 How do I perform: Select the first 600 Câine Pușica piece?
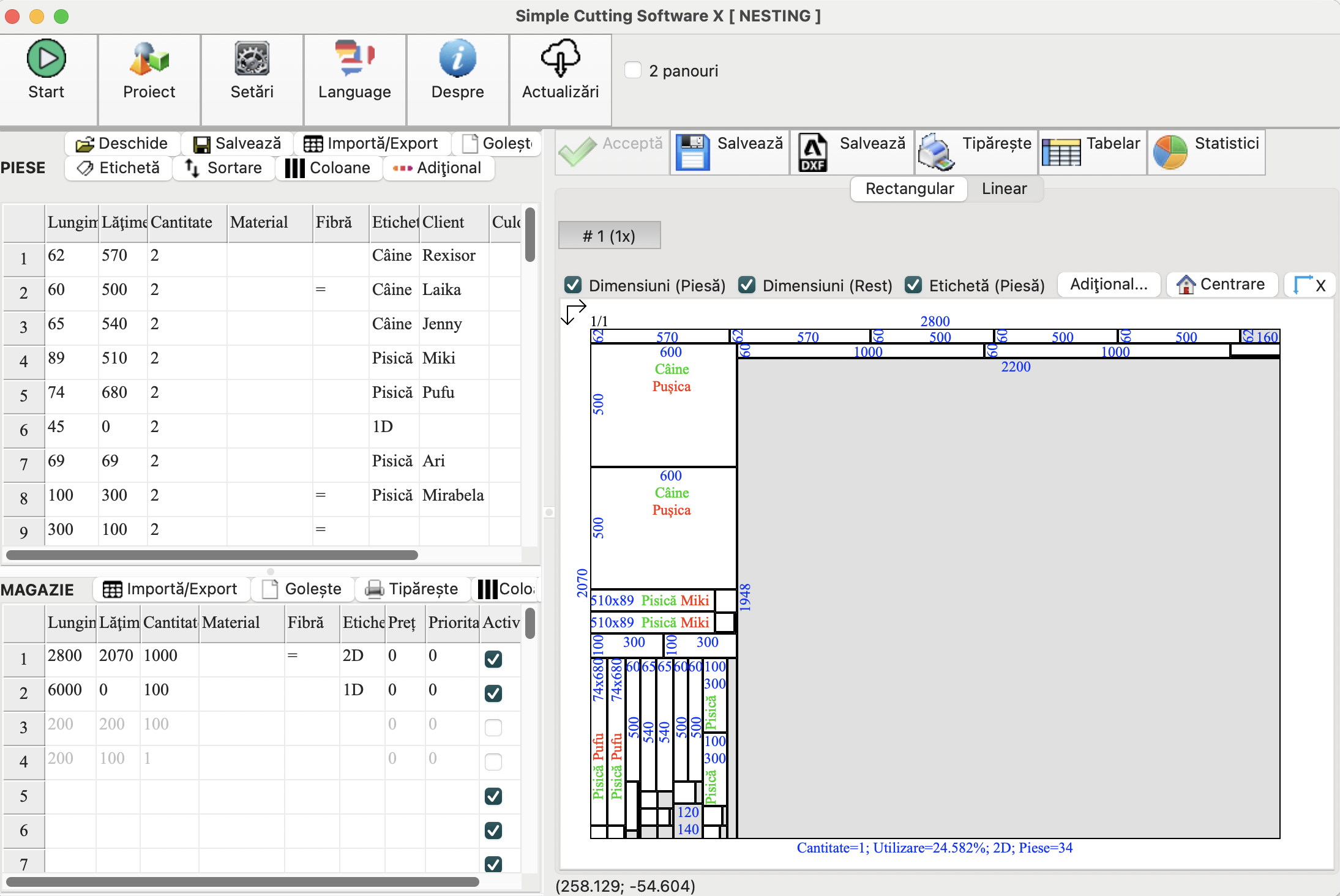tap(664, 405)
